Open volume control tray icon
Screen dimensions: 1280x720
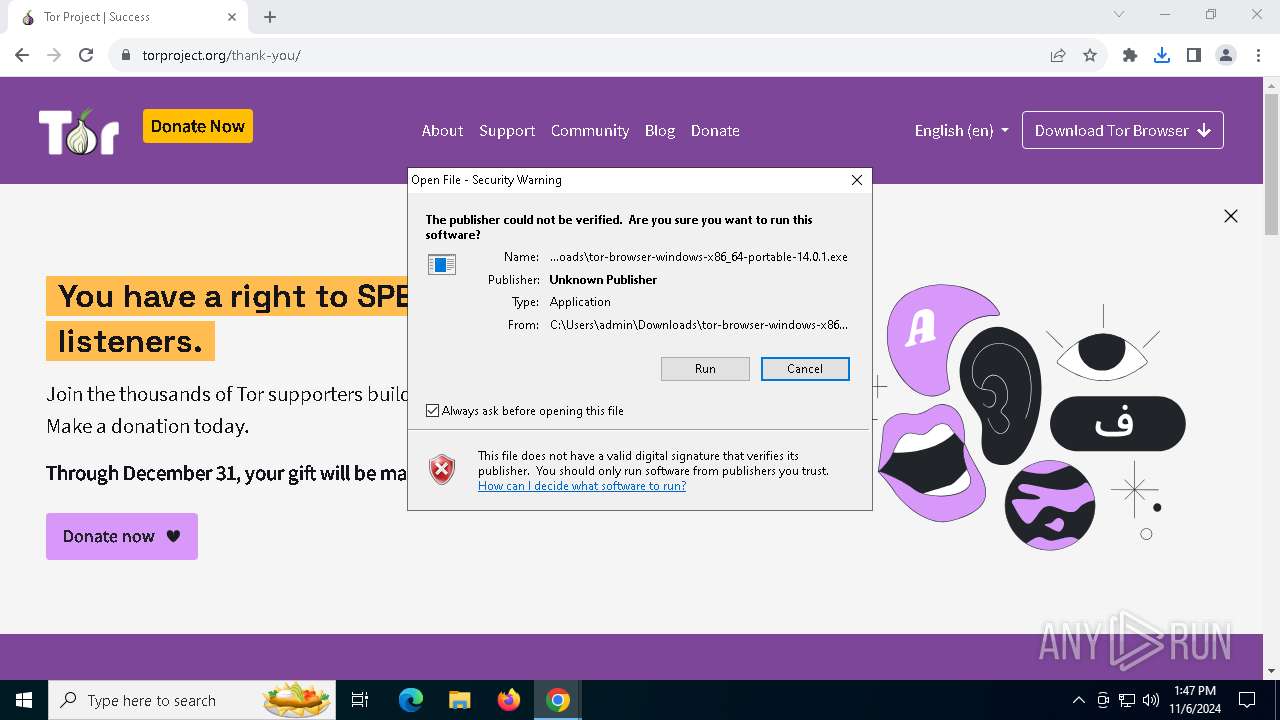[x=1151, y=700]
